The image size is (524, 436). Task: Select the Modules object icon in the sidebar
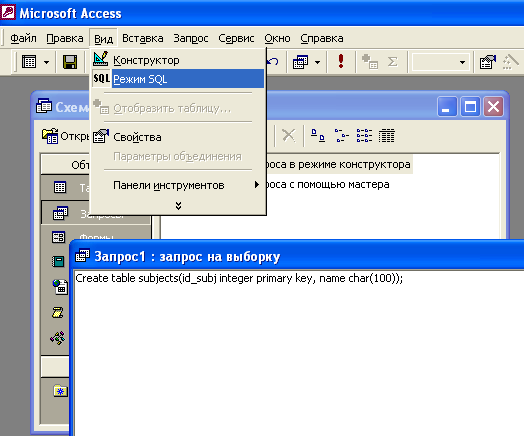click(x=58, y=338)
